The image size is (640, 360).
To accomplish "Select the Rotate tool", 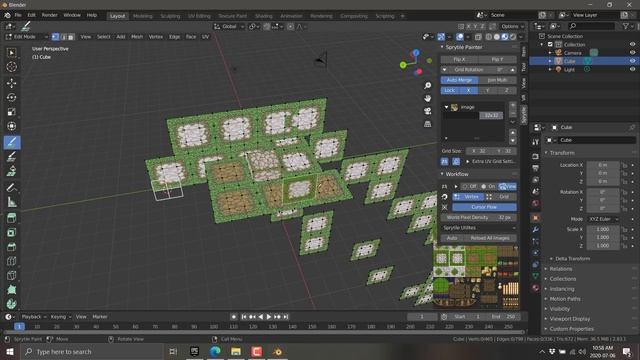I will click(11, 98).
